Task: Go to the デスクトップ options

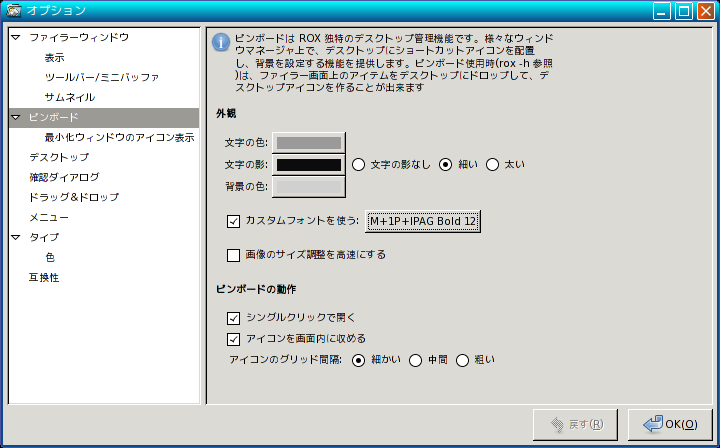Action: click(x=59, y=157)
